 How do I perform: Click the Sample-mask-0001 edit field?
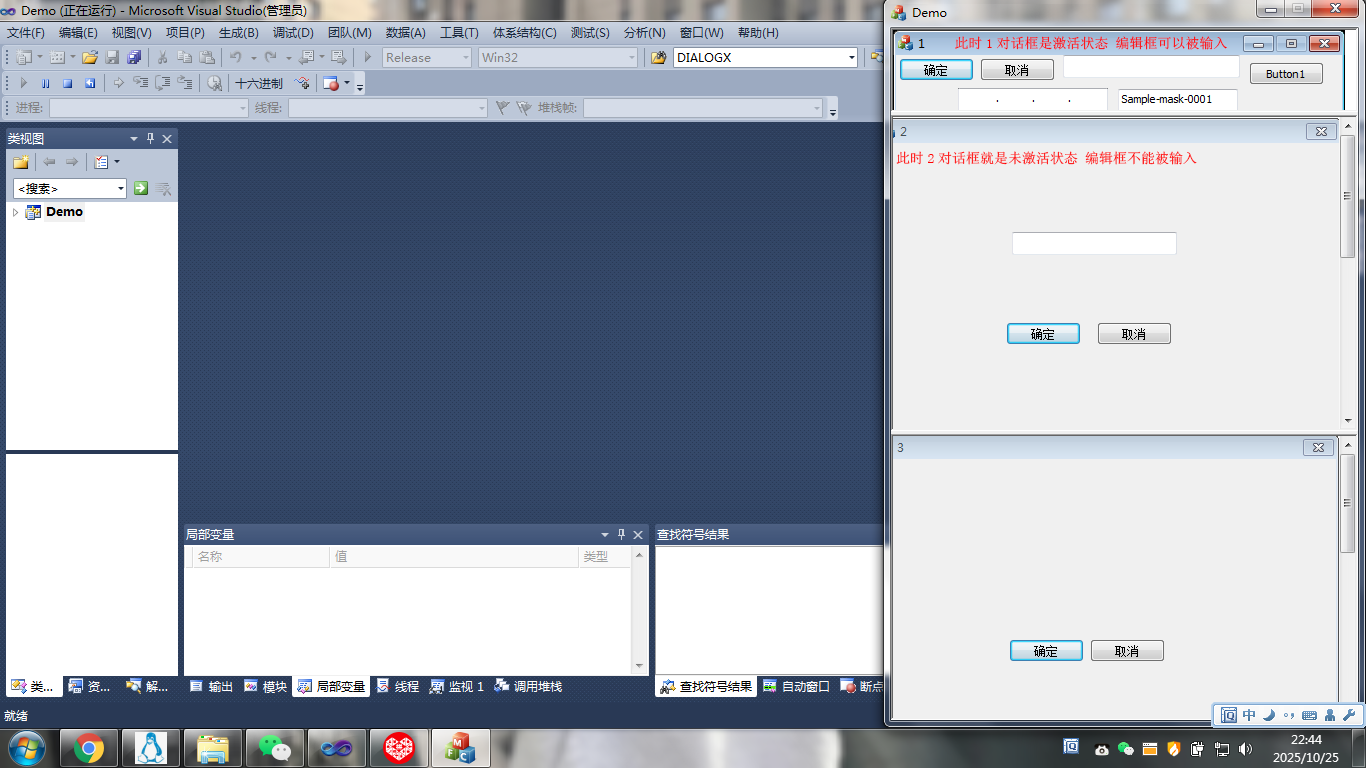1178,99
